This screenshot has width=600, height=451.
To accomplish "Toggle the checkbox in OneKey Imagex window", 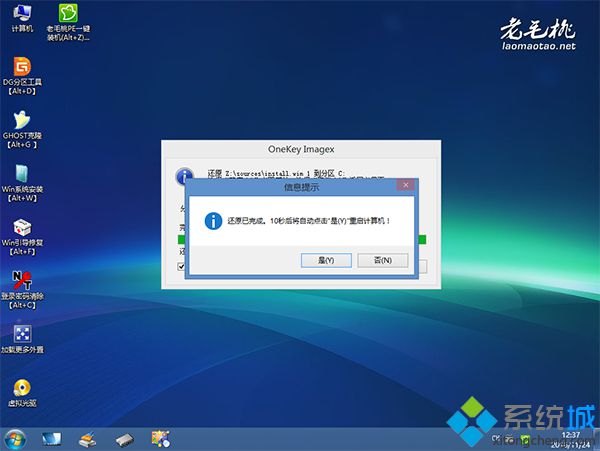I will click(181, 266).
